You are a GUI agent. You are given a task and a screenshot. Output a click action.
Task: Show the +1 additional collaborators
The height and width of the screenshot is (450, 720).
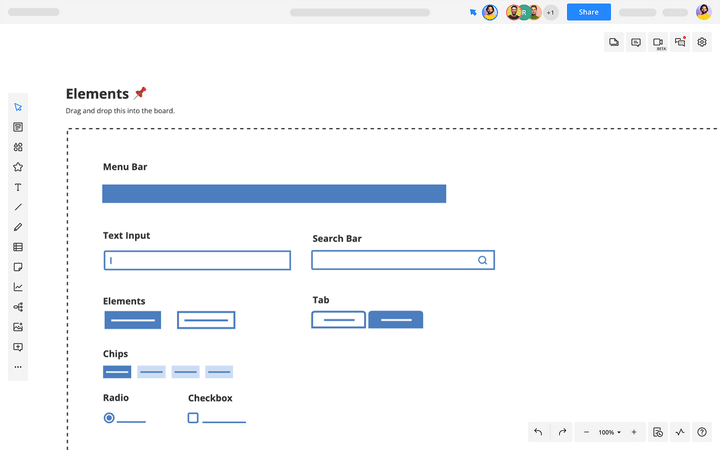coord(550,12)
